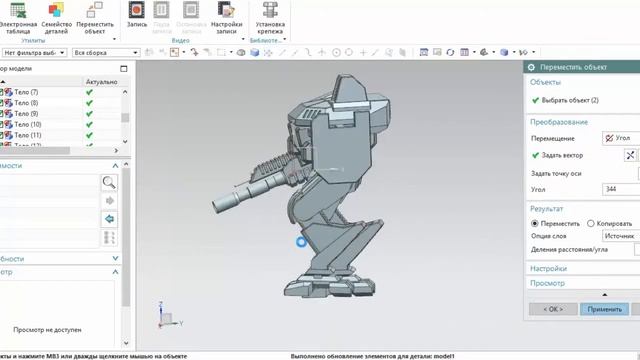Collapse the left panel section ending in «имости»
This screenshot has height=360, width=640.
tap(115, 166)
